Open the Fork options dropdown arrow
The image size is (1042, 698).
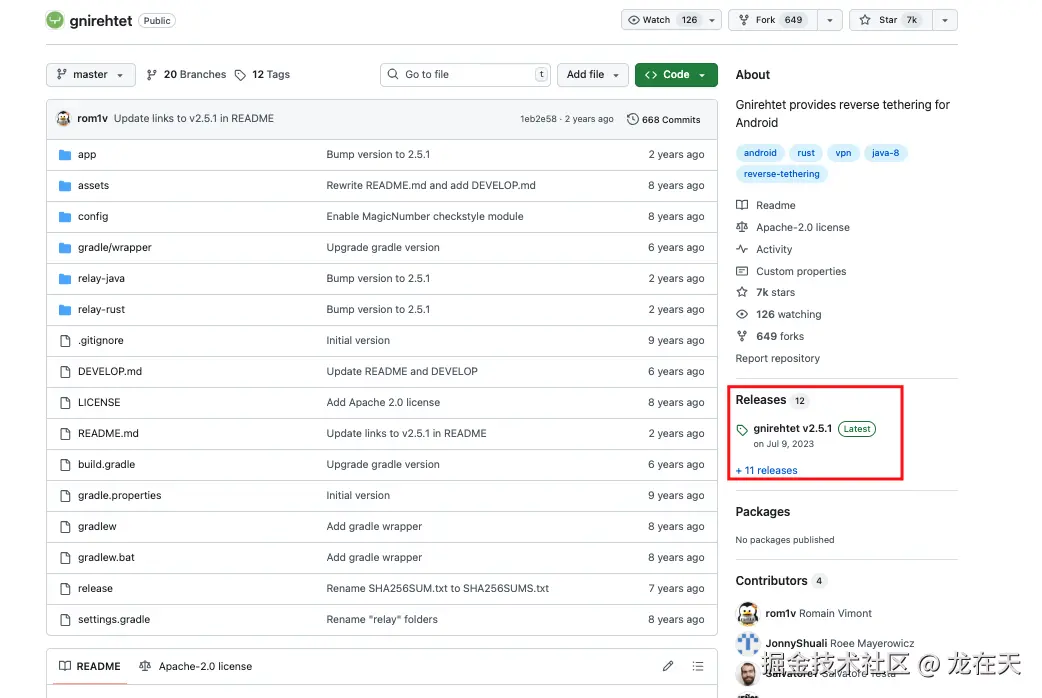point(829,20)
